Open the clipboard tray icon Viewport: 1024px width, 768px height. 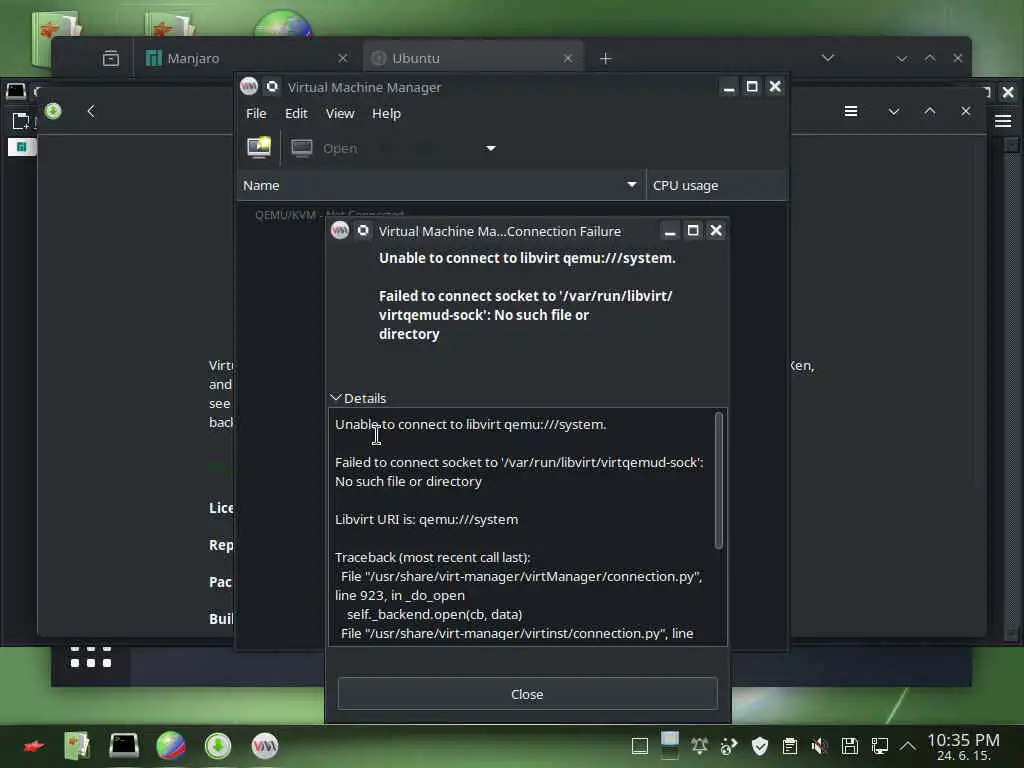point(790,745)
